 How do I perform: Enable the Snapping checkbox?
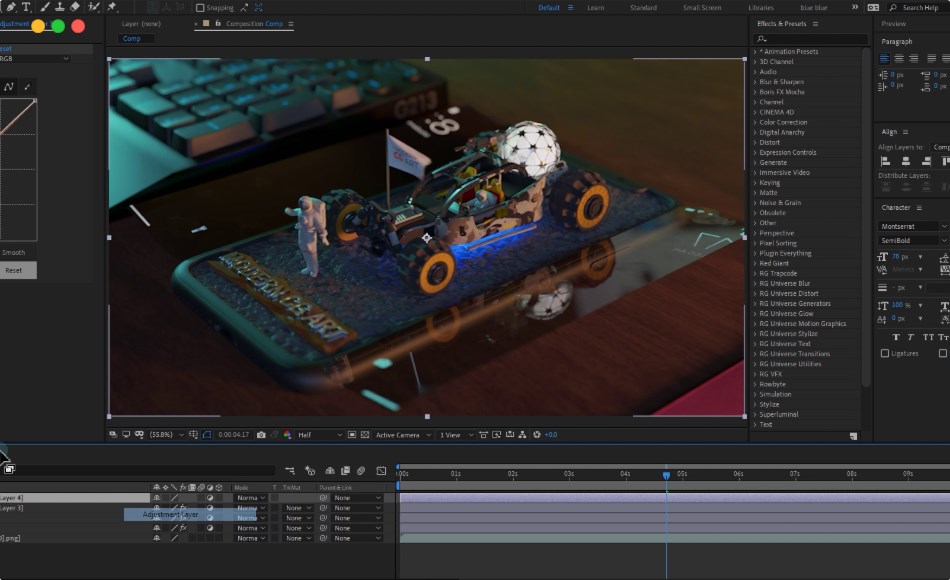(200, 8)
